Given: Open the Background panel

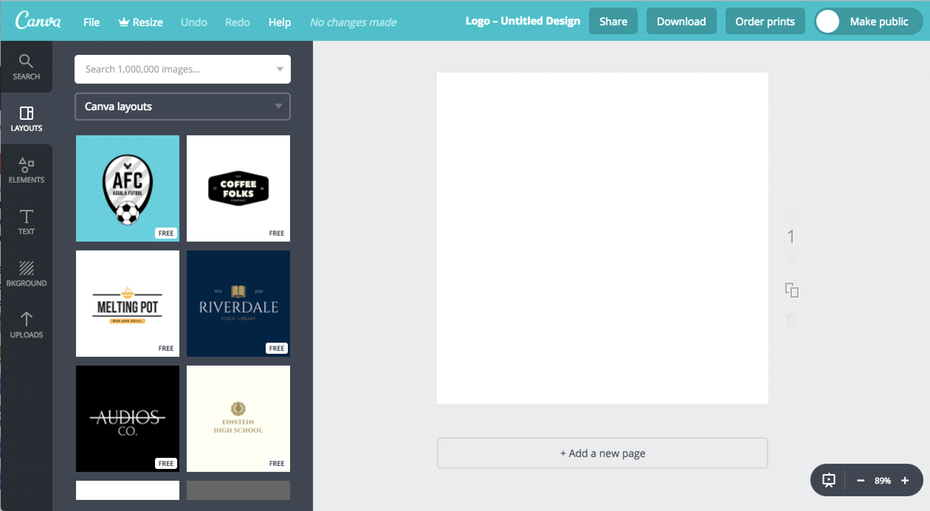Looking at the screenshot, I should (x=26, y=274).
